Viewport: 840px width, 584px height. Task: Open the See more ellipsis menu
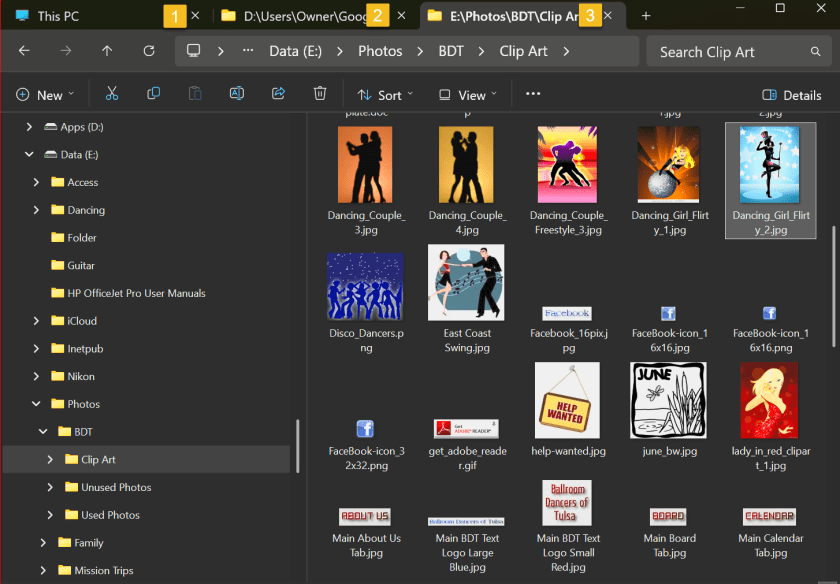(x=532, y=94)
